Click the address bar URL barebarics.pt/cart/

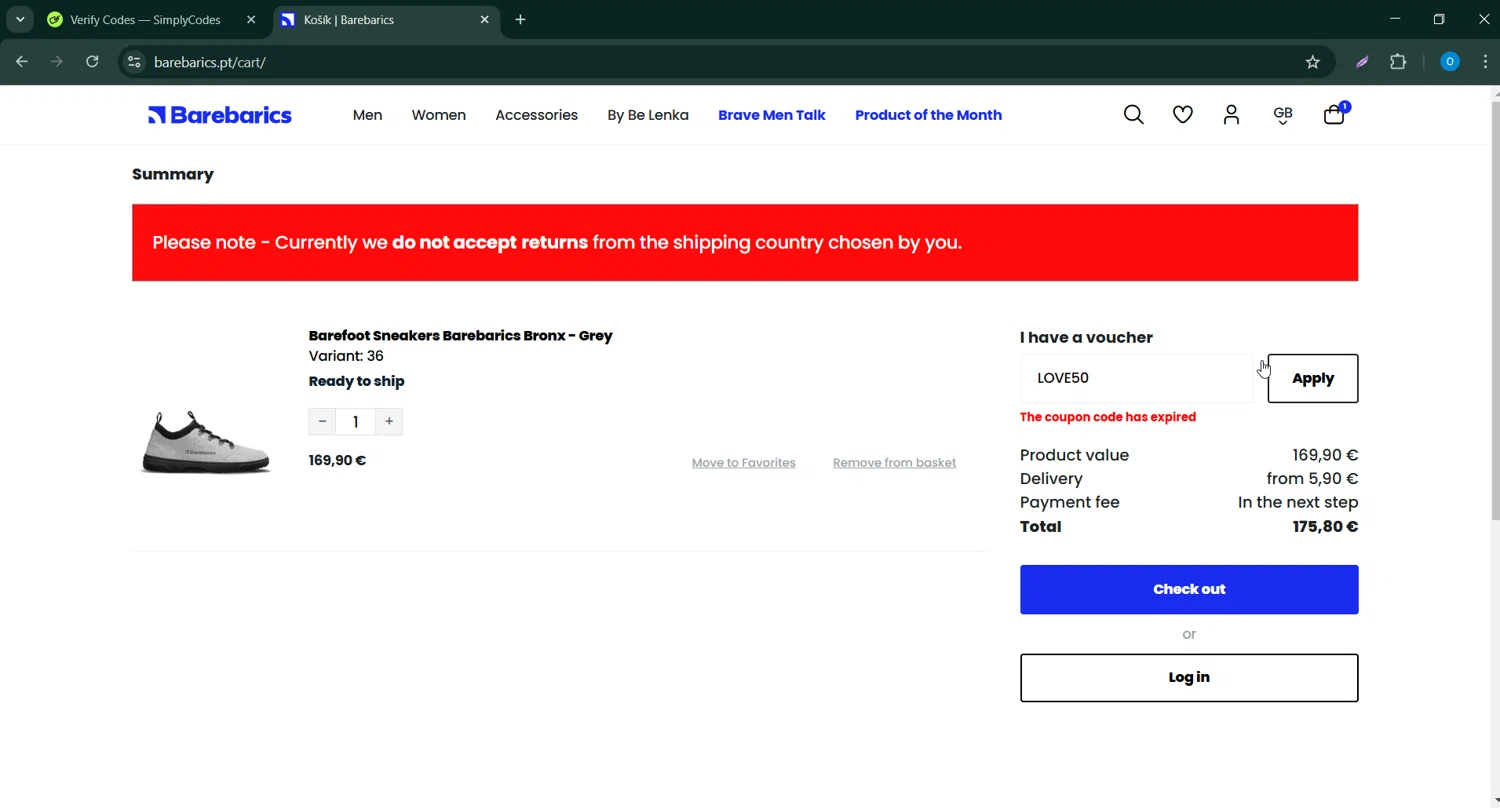[x=210, y=62]
